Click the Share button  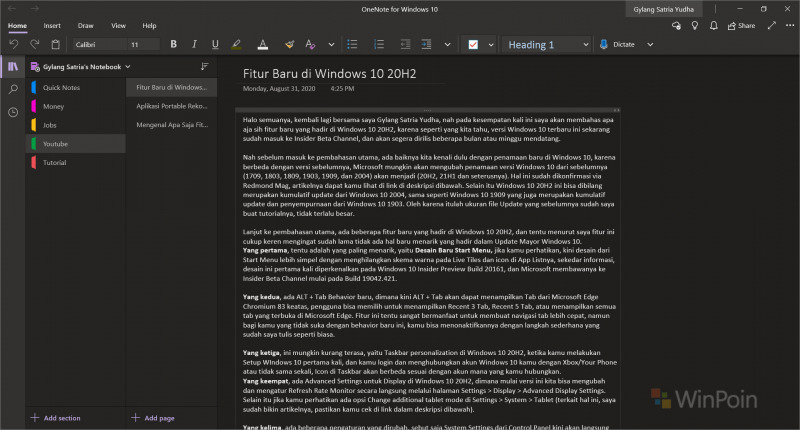[x=741, y=26]
